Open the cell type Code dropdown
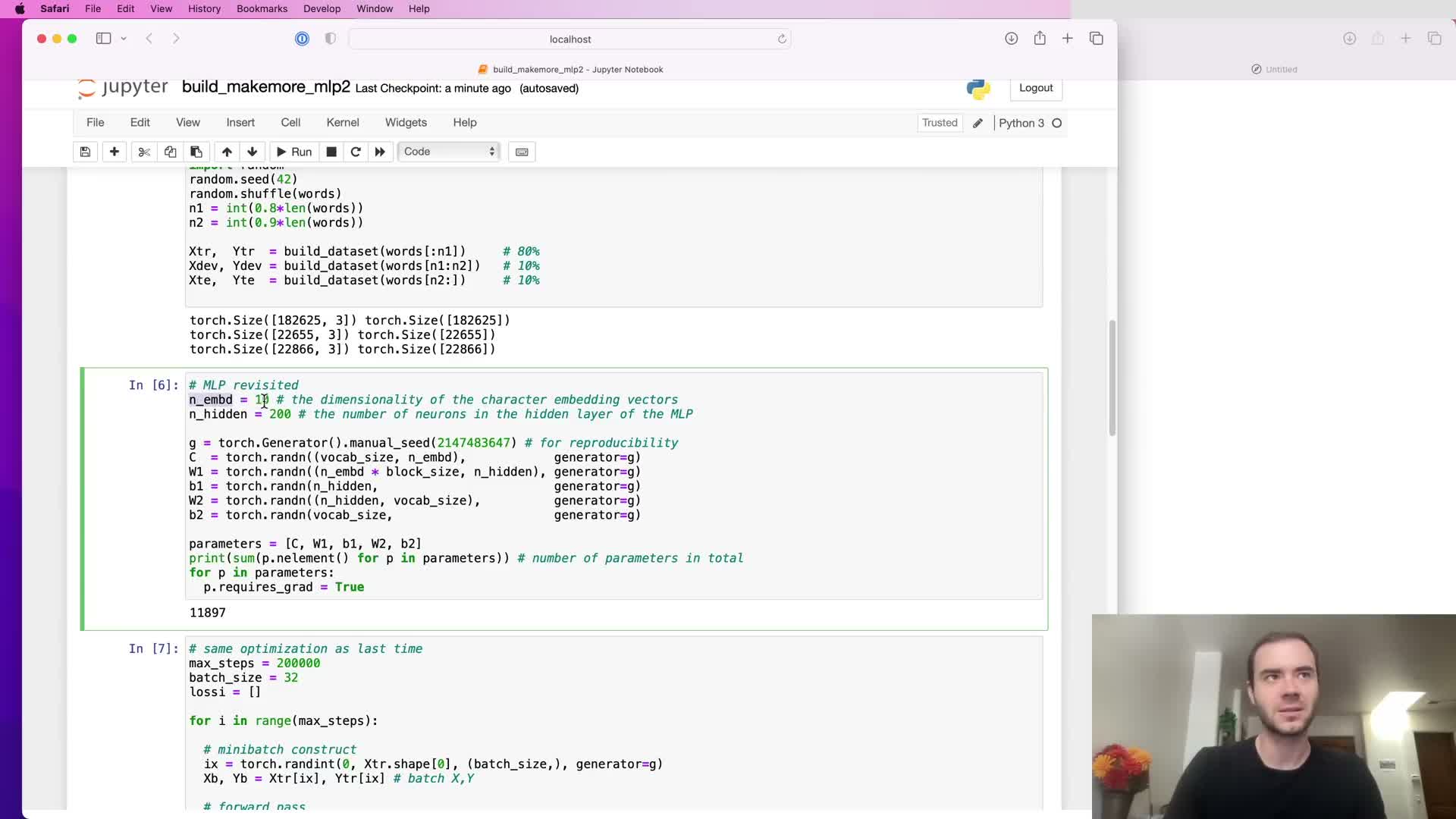1456x819 pixels. click(449, 152)
